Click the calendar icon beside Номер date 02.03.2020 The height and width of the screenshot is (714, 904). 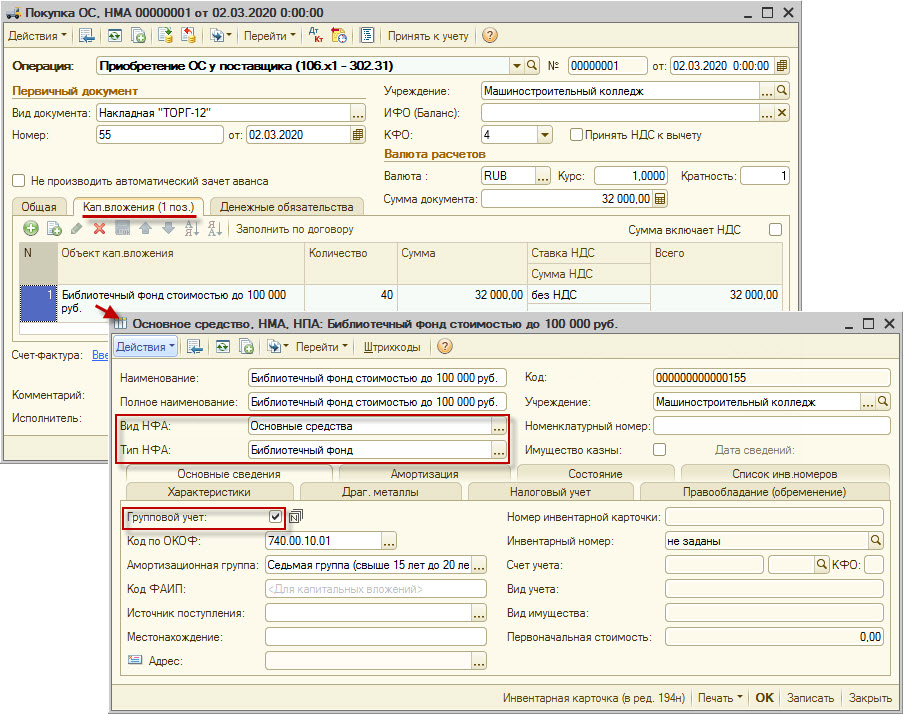357,134
